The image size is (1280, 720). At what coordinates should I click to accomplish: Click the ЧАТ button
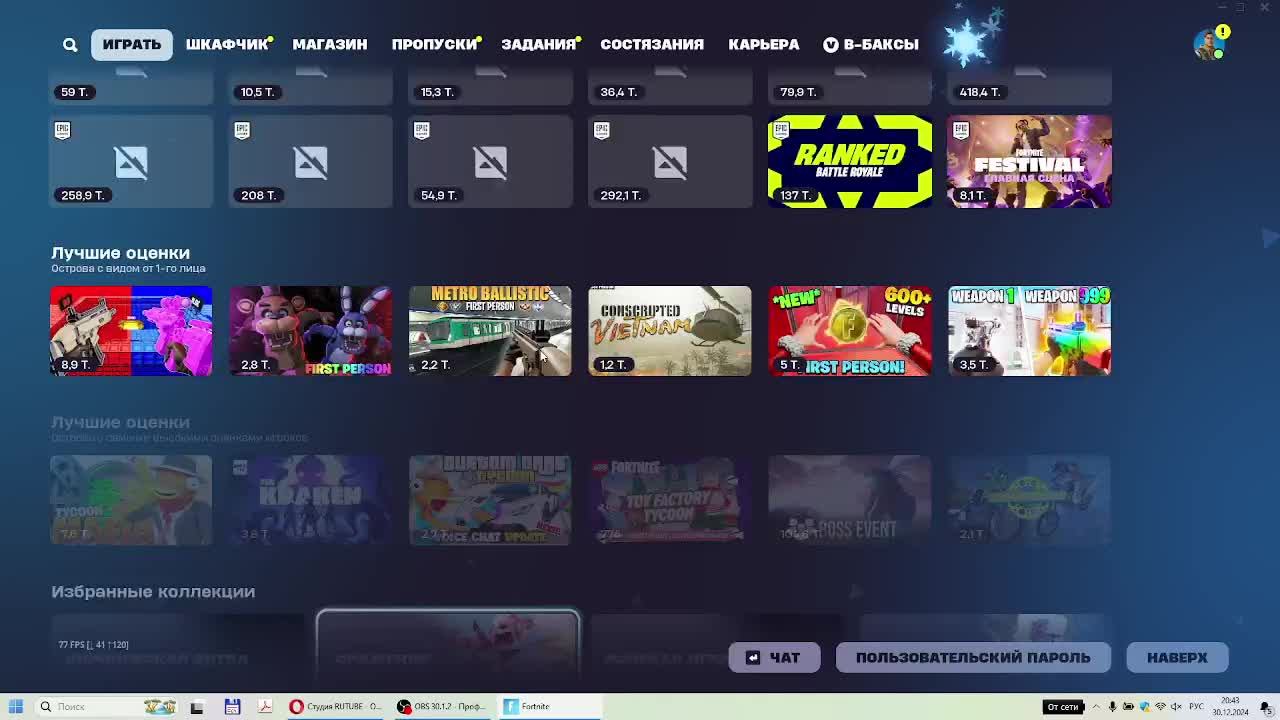click(x=774, y=657)
